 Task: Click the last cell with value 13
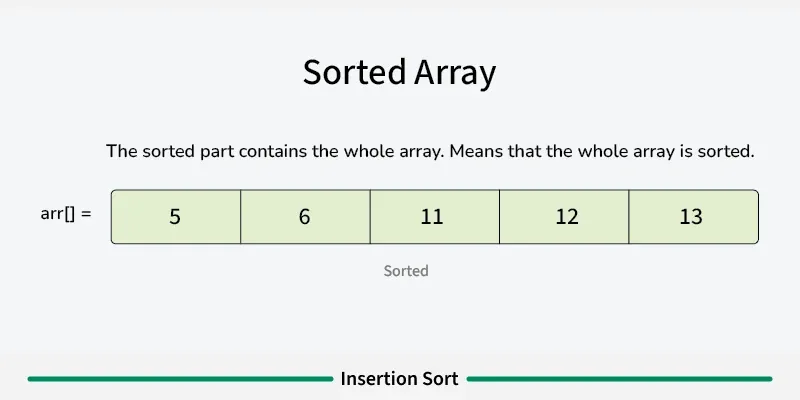pyautogui.click(x=691, y=217)
